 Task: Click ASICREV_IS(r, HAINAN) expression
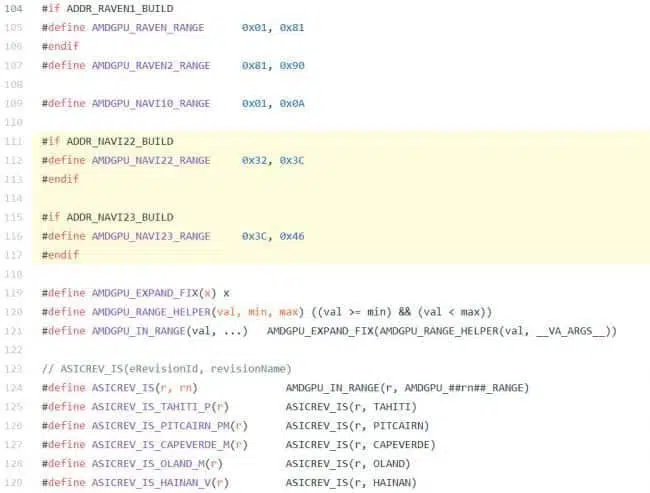351,483
